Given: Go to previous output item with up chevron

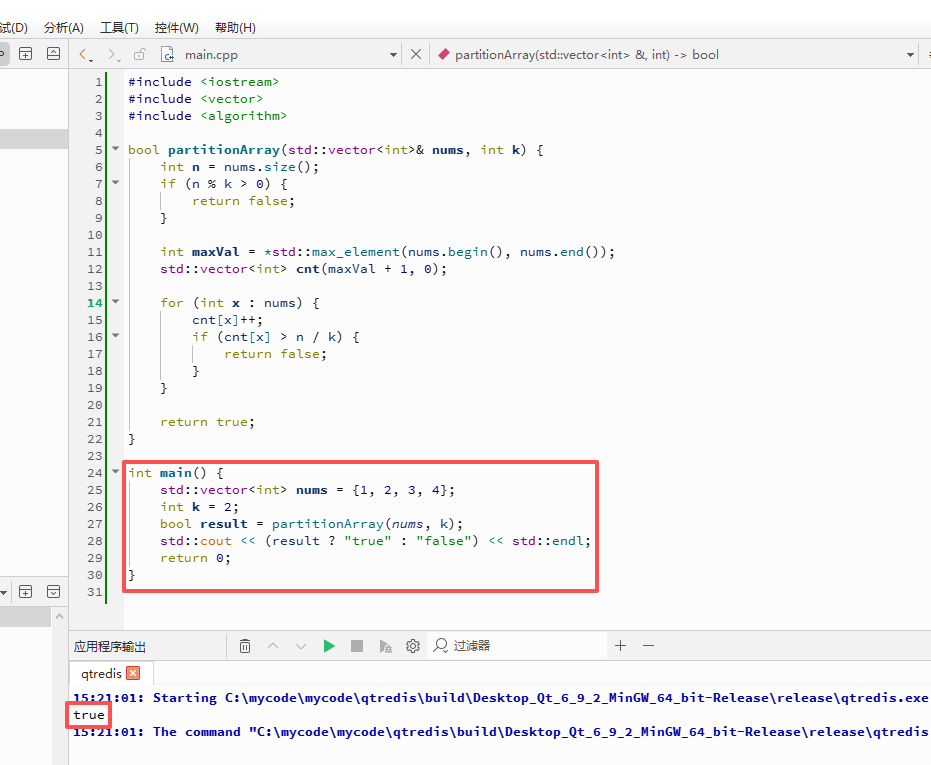Looking at the screenshot, I should pyautogui.click(x=273, y=646).
